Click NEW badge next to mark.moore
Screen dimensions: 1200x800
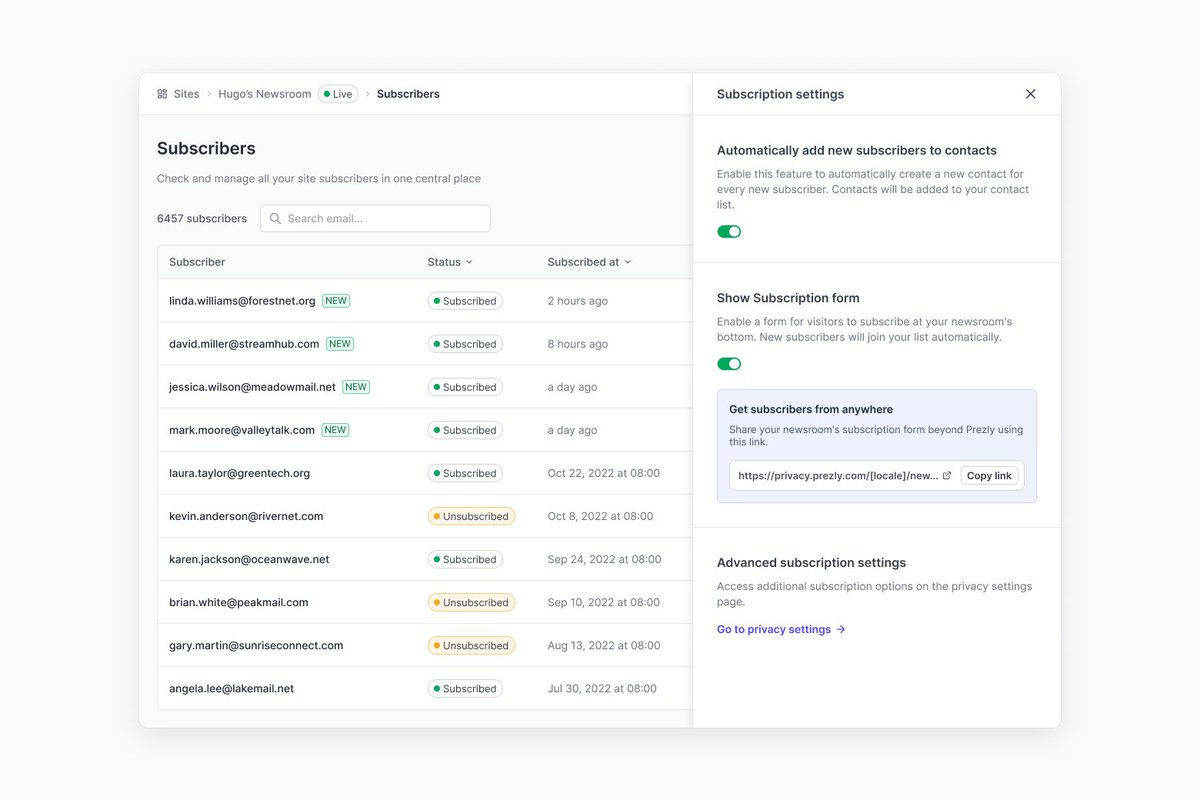(335, 430)
